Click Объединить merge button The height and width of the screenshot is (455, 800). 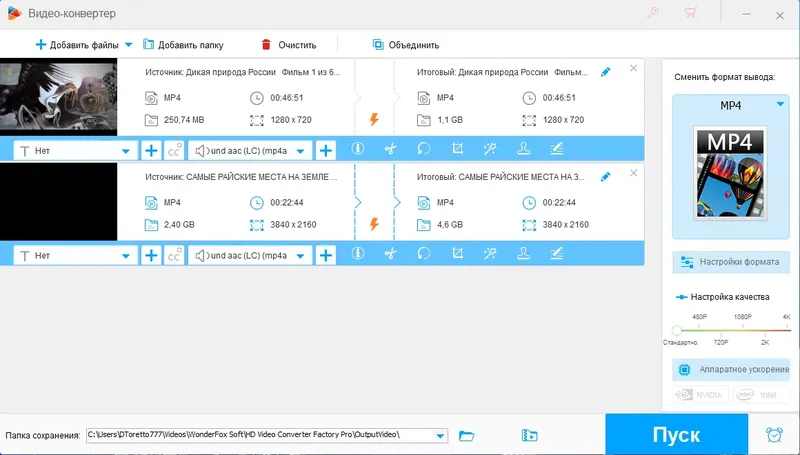click(x=406, y=45)
